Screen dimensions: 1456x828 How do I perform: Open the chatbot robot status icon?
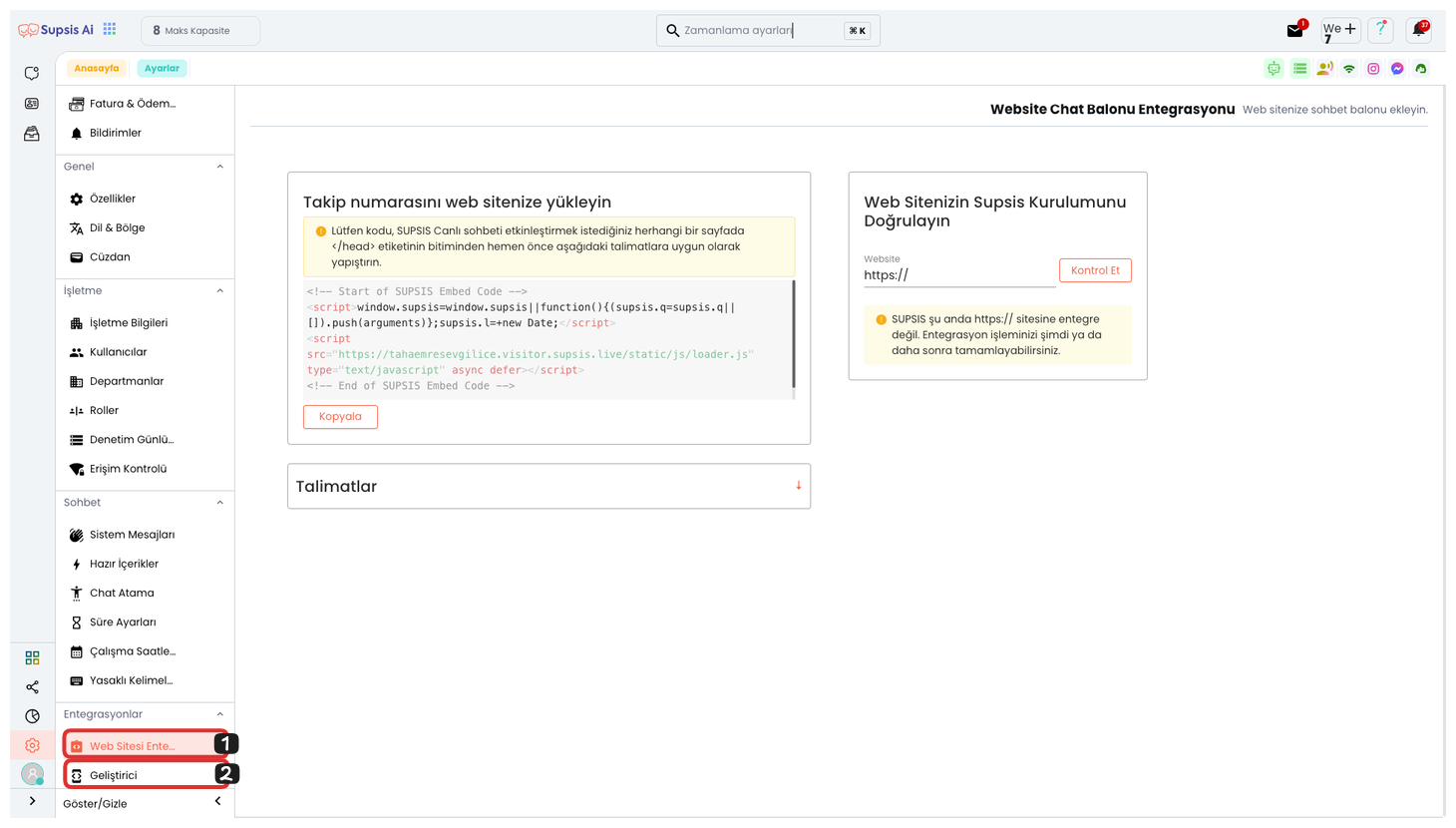[1274, 69]
